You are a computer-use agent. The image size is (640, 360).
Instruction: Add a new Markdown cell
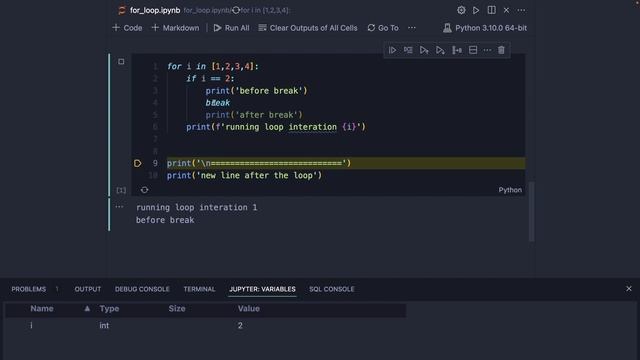tap(176, 28)
